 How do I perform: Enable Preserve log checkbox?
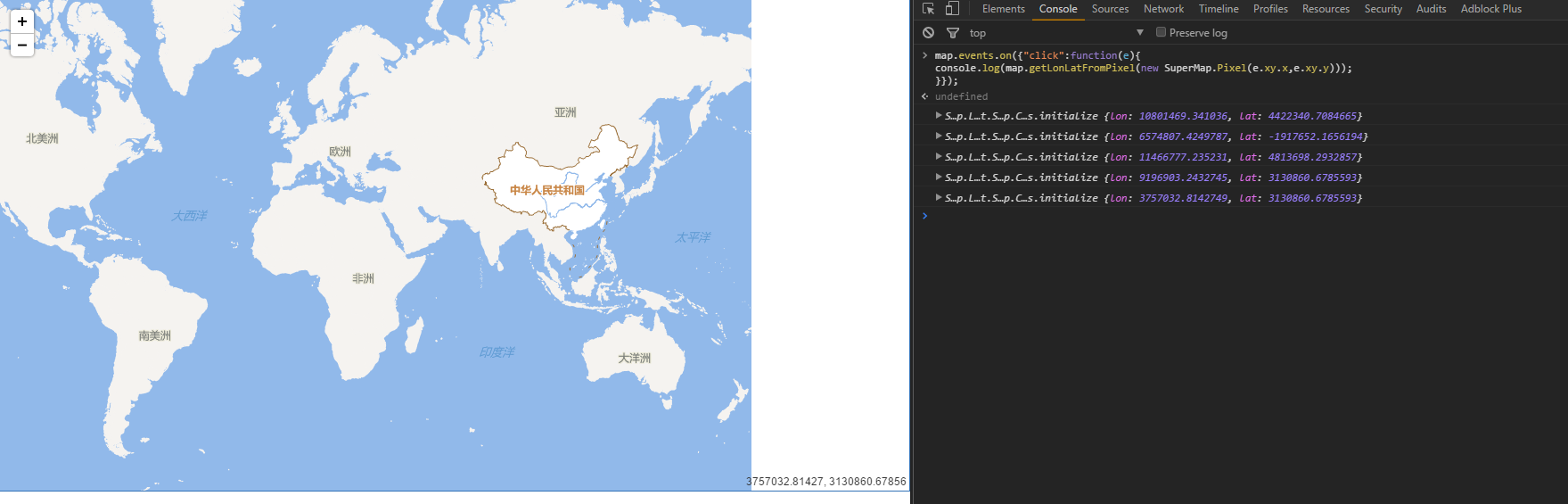tap(1161, 32)
